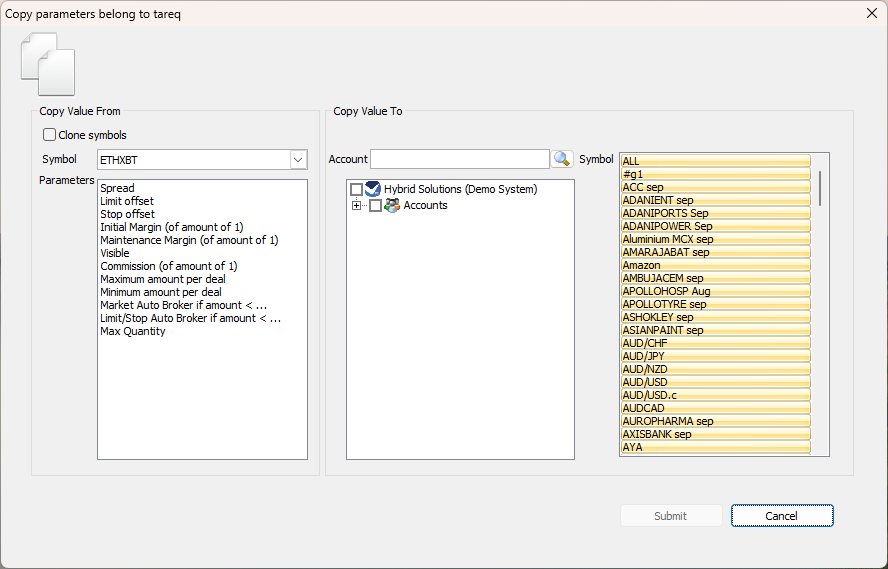
Task: Select Spread in the Parameters list
Action: pos(117,188)
